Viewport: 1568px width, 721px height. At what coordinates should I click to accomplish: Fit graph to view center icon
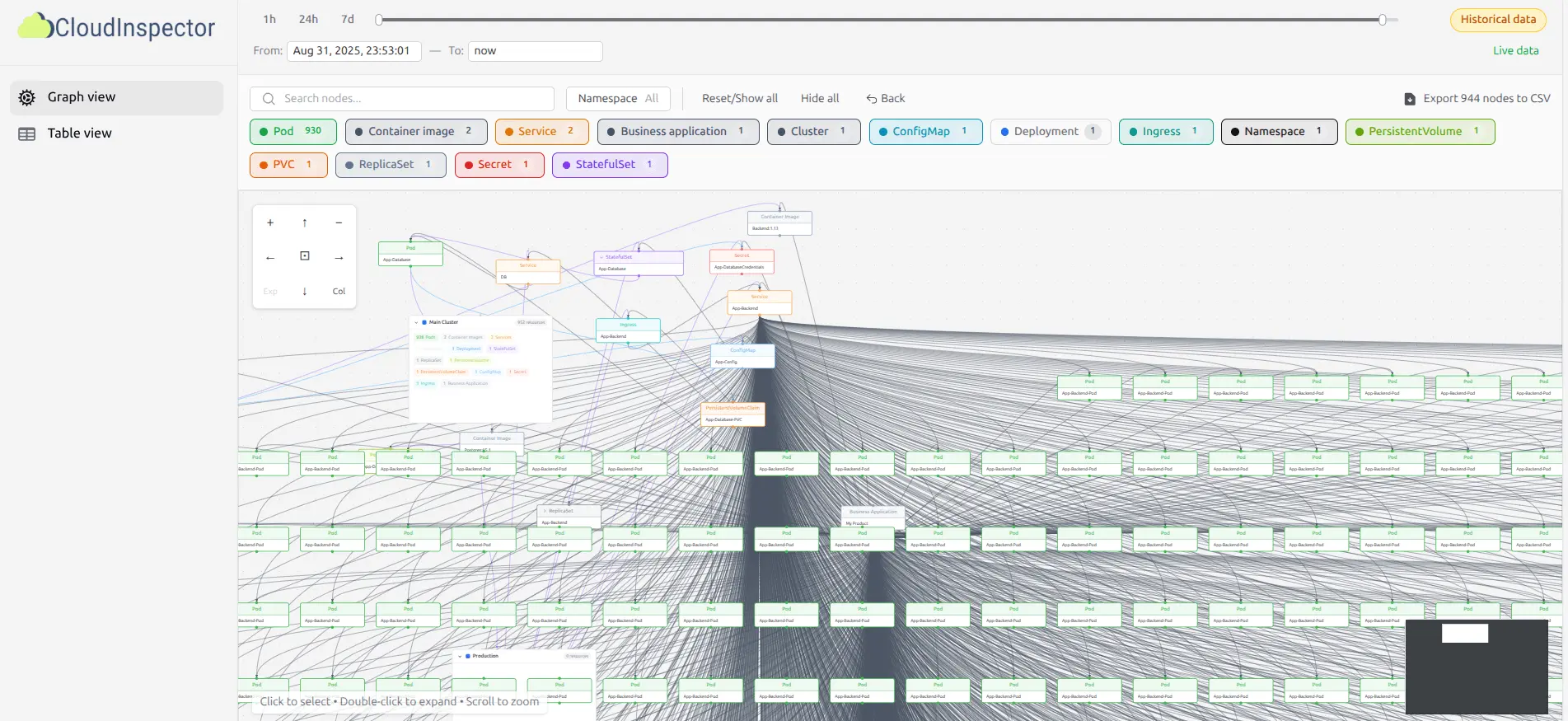[x=305, y=256]
